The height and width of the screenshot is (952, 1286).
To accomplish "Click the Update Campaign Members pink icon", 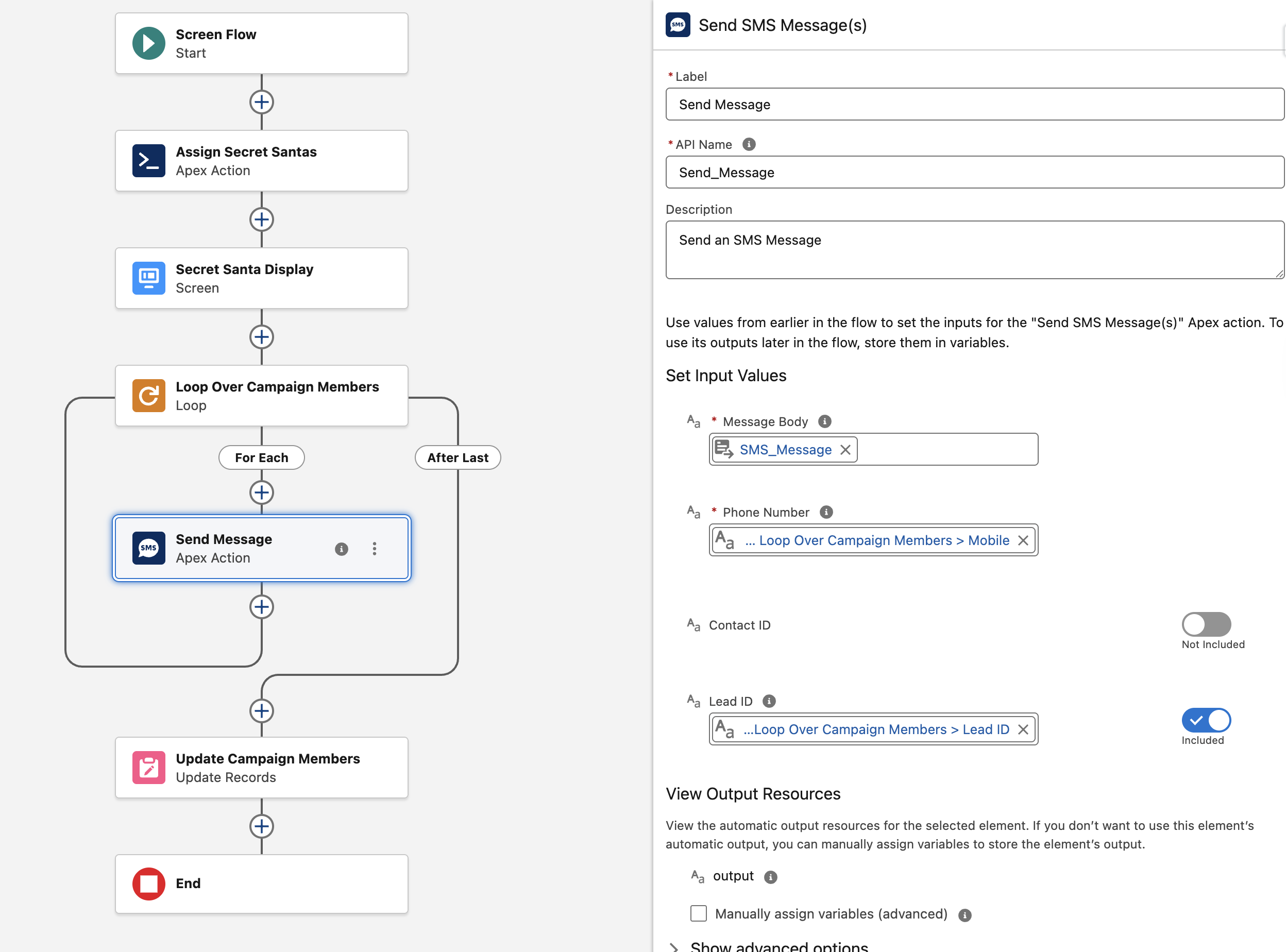I will [149, 768].
